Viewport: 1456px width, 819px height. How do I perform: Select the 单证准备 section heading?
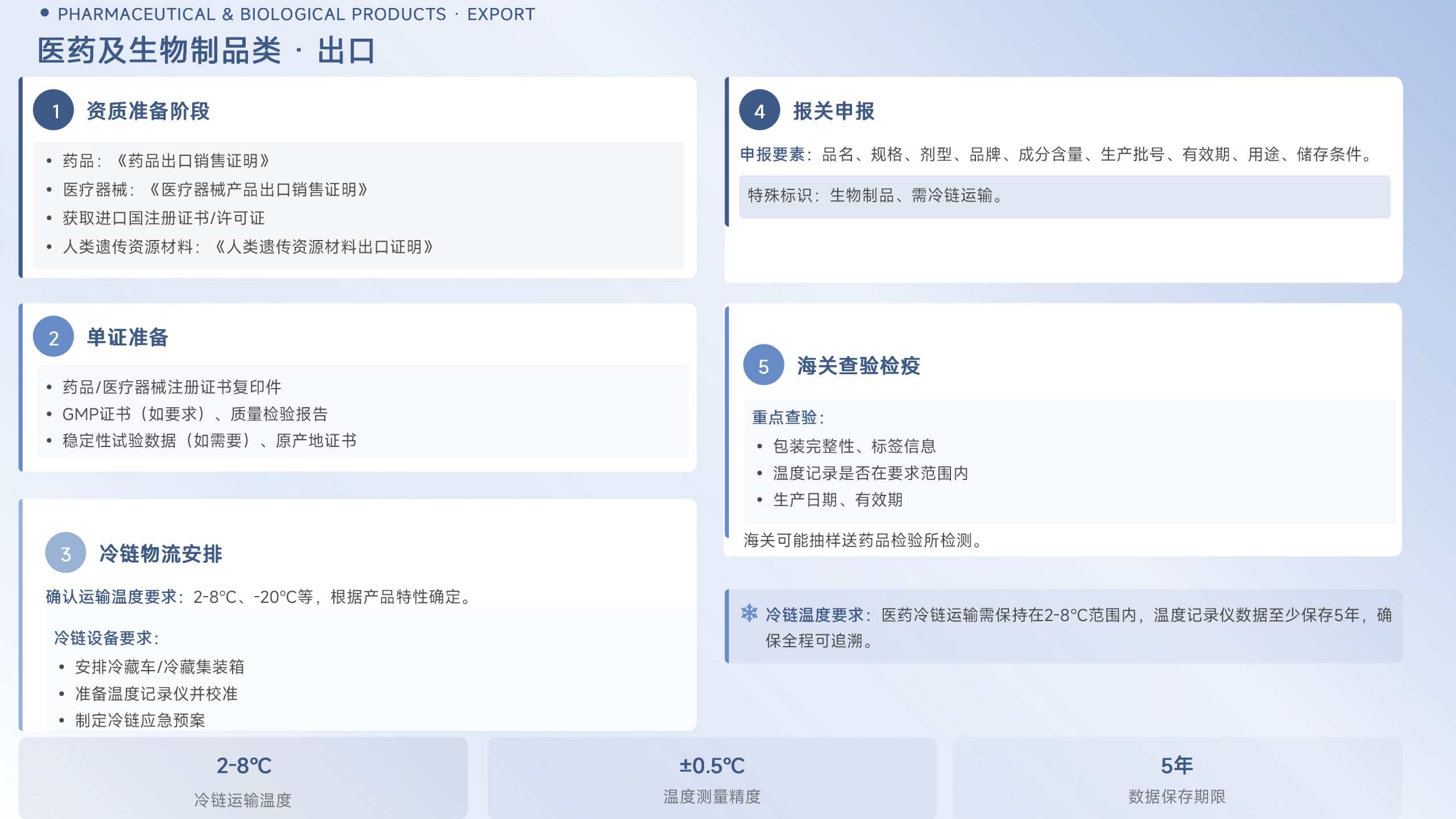(127, 337)
